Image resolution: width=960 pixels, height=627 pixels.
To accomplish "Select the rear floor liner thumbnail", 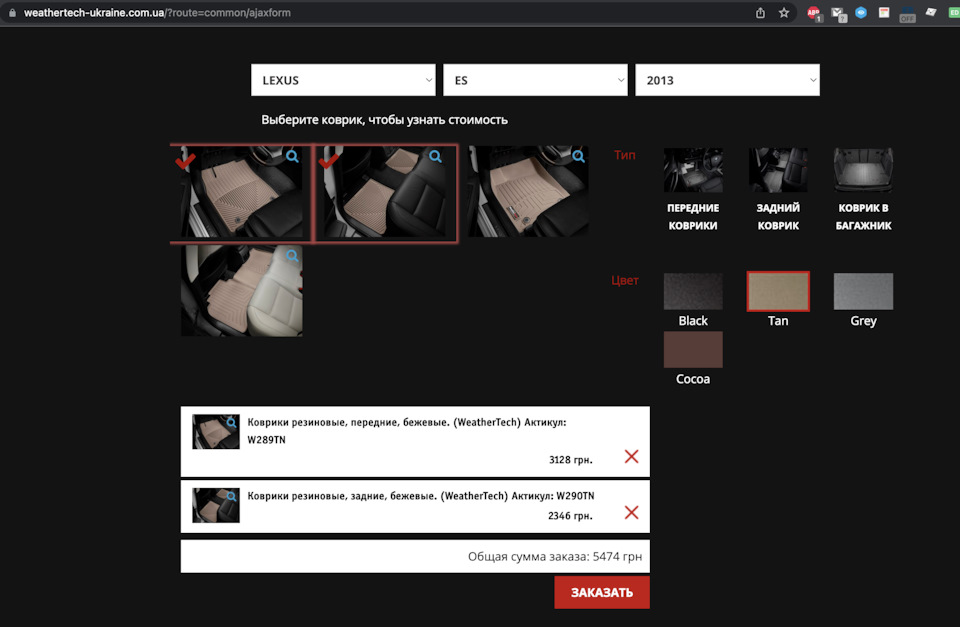I will pyautogui.click(x=241, y=291).
